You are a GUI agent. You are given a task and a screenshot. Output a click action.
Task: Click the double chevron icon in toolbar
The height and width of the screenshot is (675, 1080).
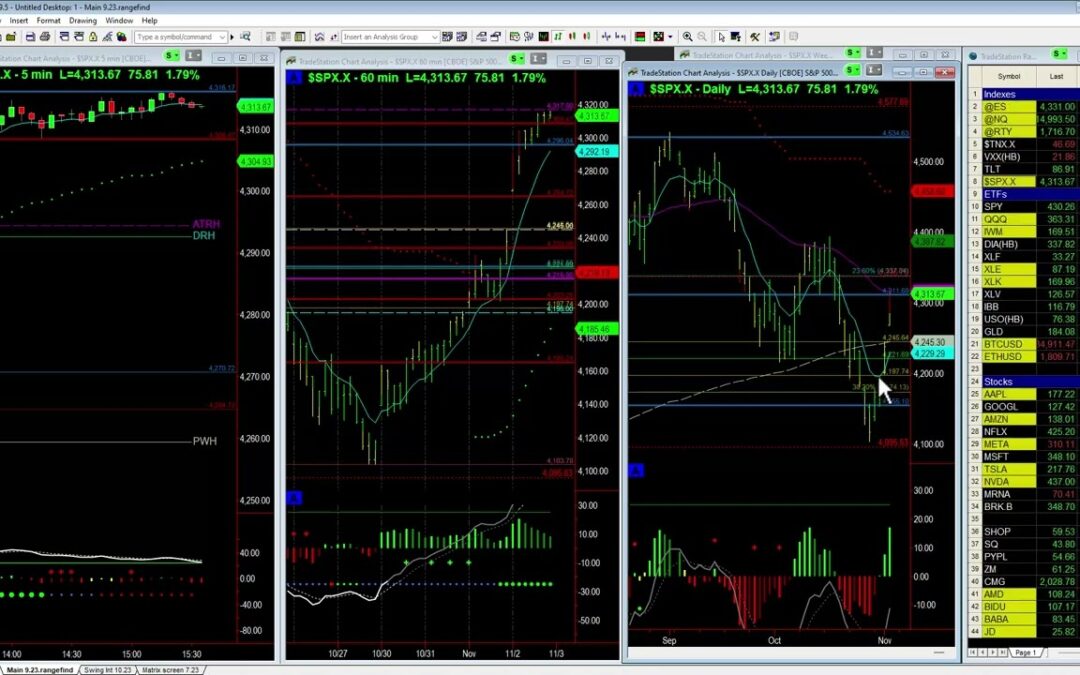point(320,37)
